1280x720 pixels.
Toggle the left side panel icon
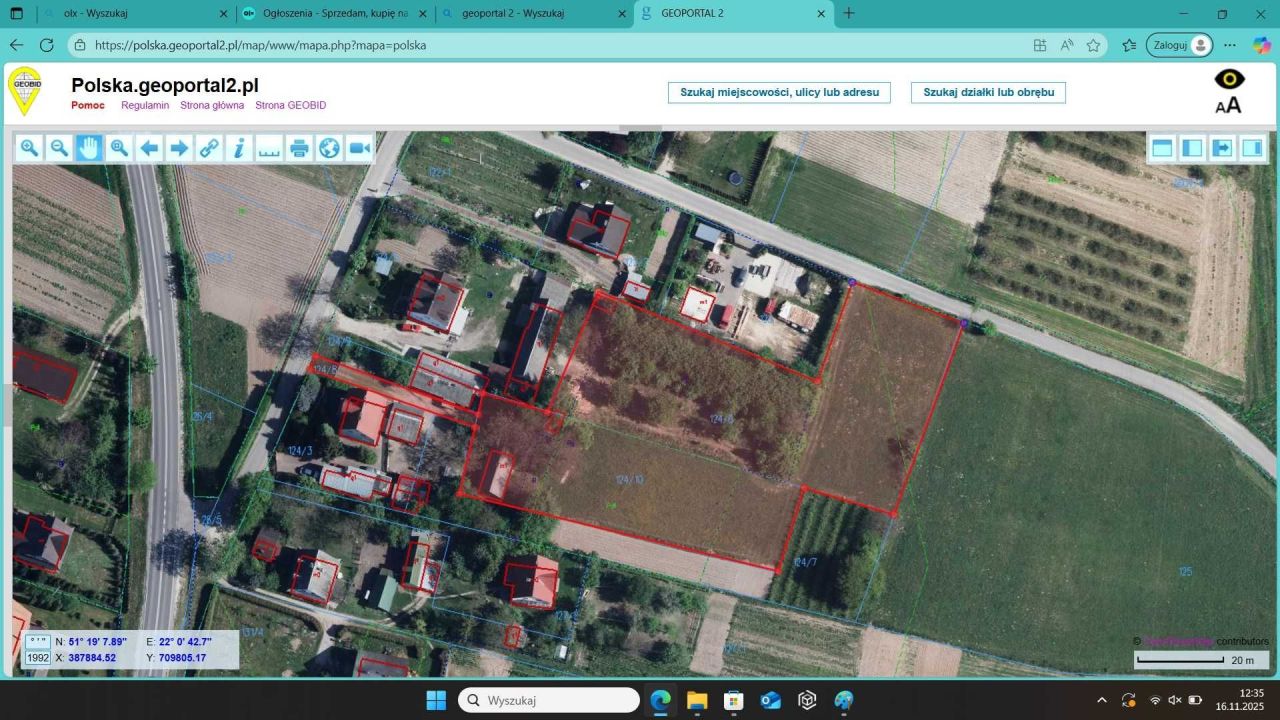click(1192, 149)
